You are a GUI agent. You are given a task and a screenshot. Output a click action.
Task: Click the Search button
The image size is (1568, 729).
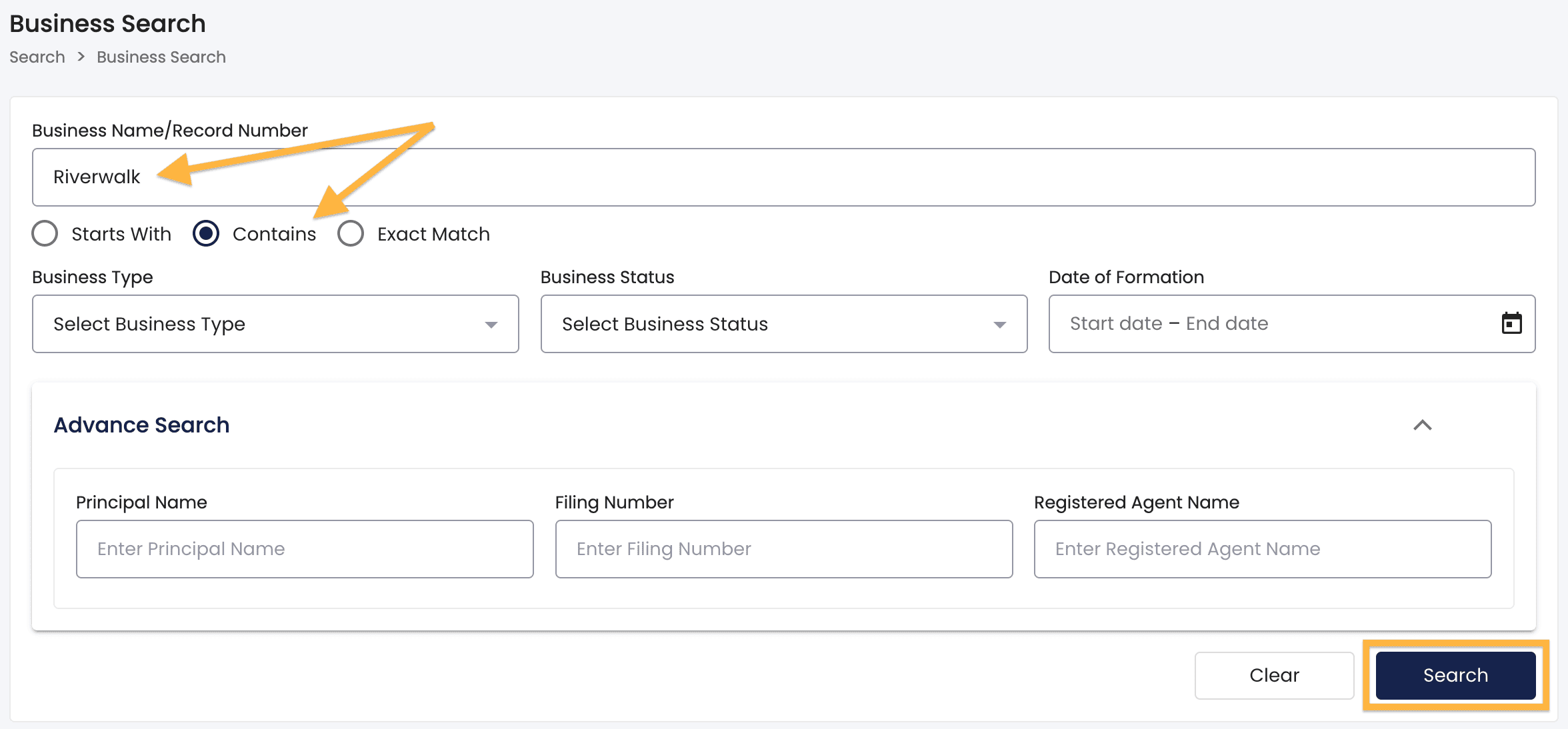(x=1455, y=675)
